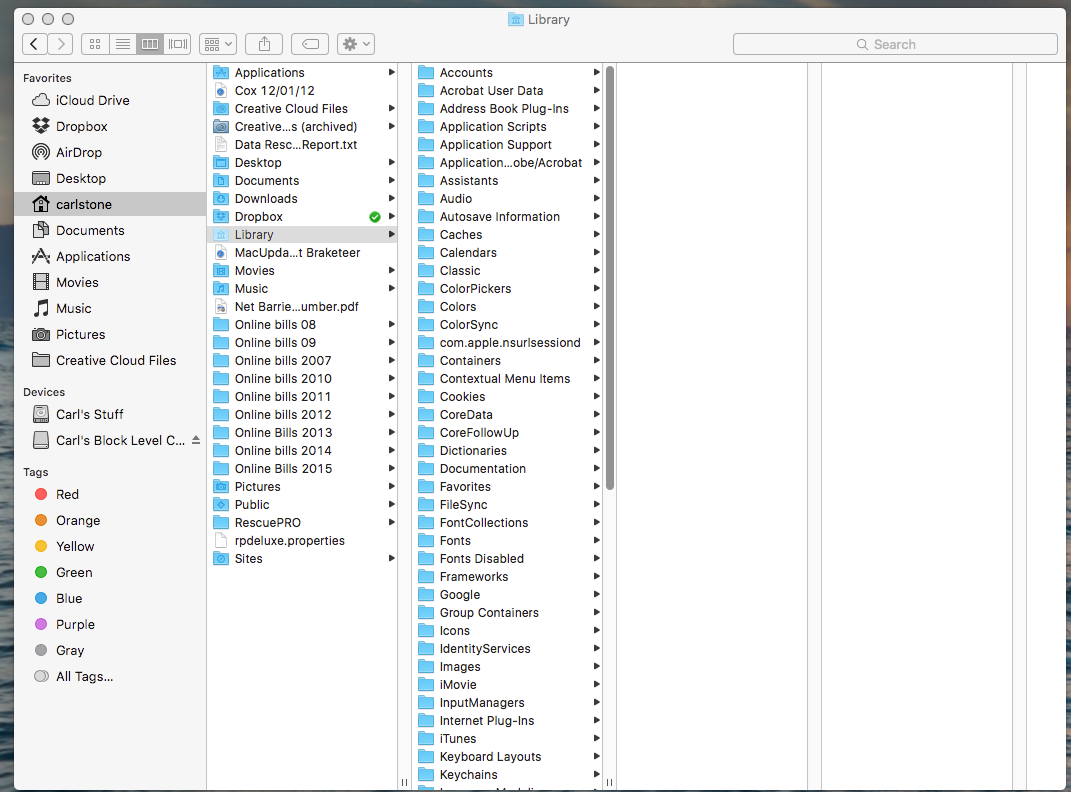Switch to column view
Viewport: 1071px width, 792px height.
[x=150, y=44]
